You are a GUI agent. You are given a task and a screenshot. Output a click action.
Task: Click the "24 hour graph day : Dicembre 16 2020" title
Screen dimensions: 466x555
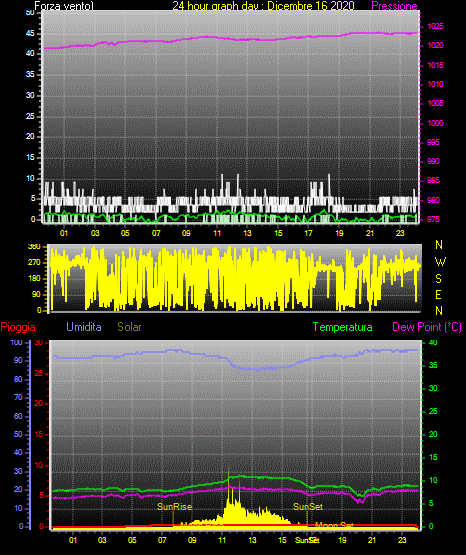pyautogui.click(x=263, y=6)
